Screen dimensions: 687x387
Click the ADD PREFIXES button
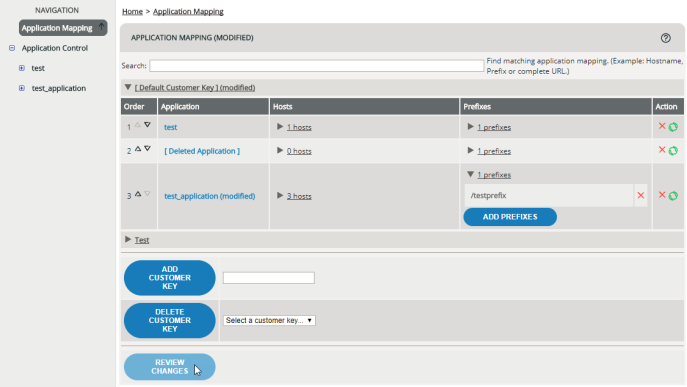[x=510, y=217]
